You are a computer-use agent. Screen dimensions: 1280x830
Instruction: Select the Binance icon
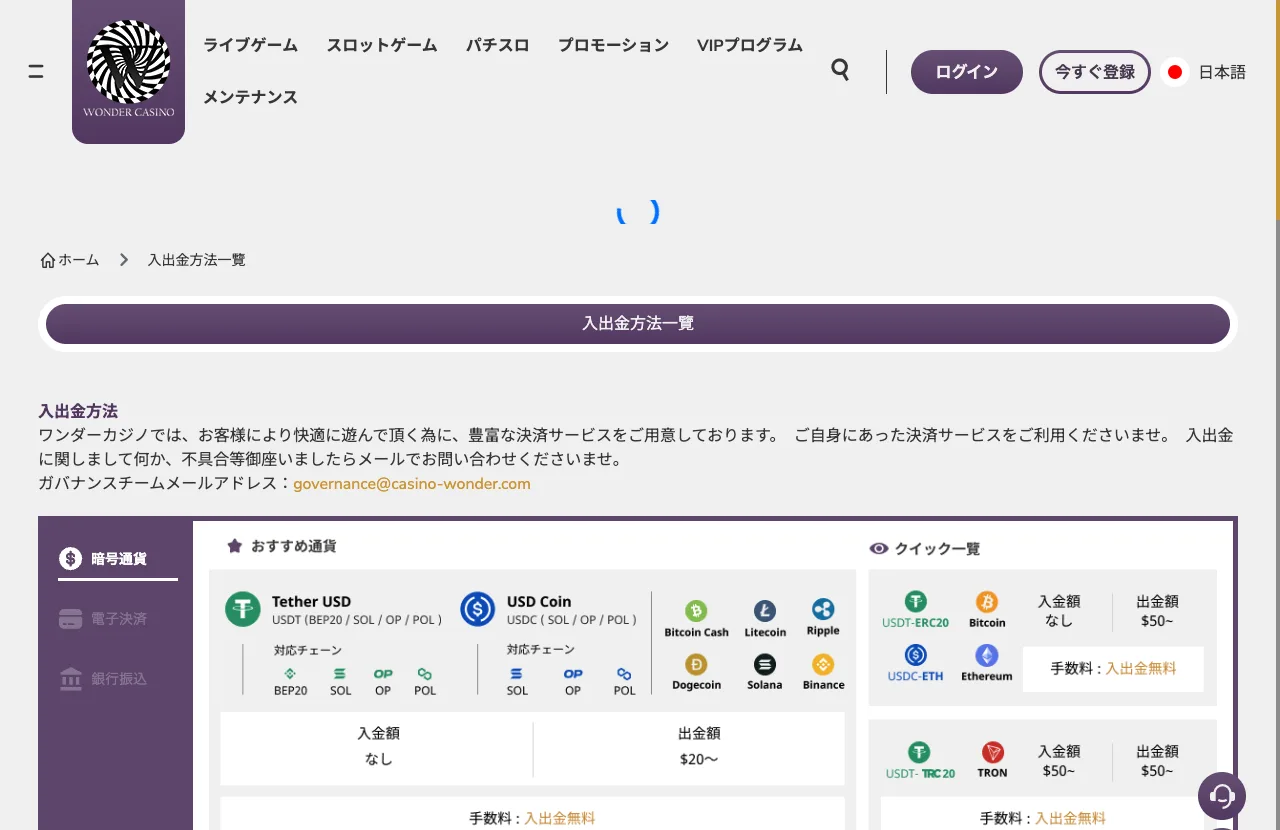tap(823, 664)
